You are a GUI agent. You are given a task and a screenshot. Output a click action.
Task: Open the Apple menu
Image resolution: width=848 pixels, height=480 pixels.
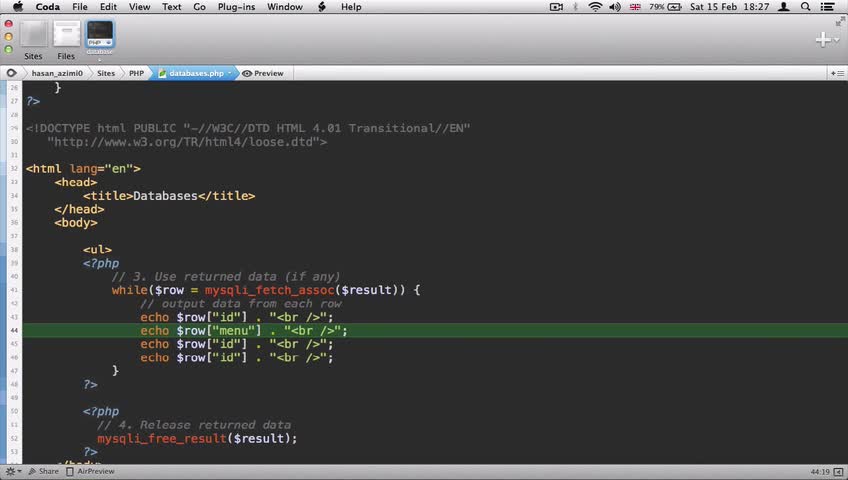(x=18, y=6)
